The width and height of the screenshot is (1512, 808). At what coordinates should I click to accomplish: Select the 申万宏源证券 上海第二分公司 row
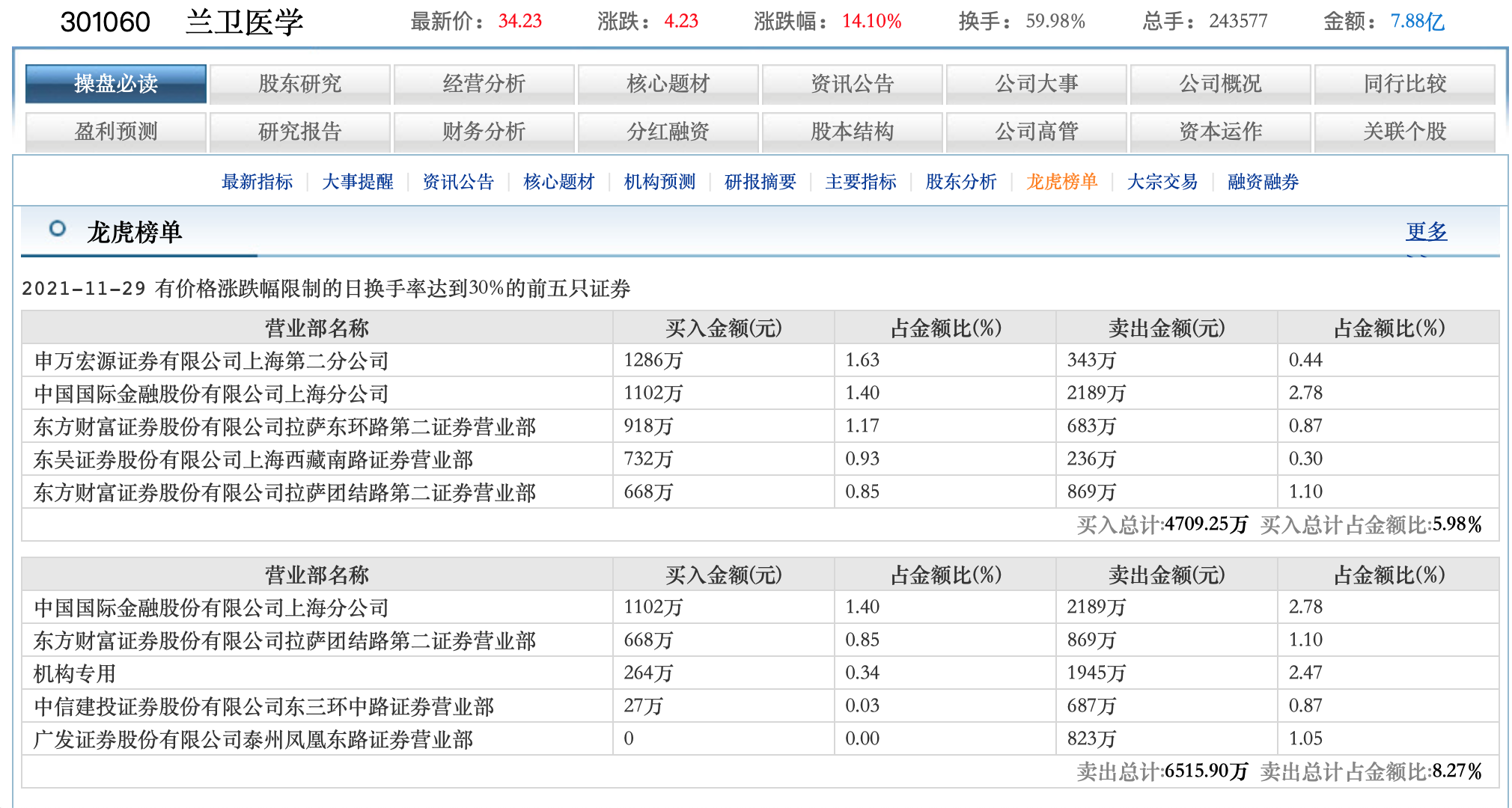pyautogui.click(x=212, y=361)
